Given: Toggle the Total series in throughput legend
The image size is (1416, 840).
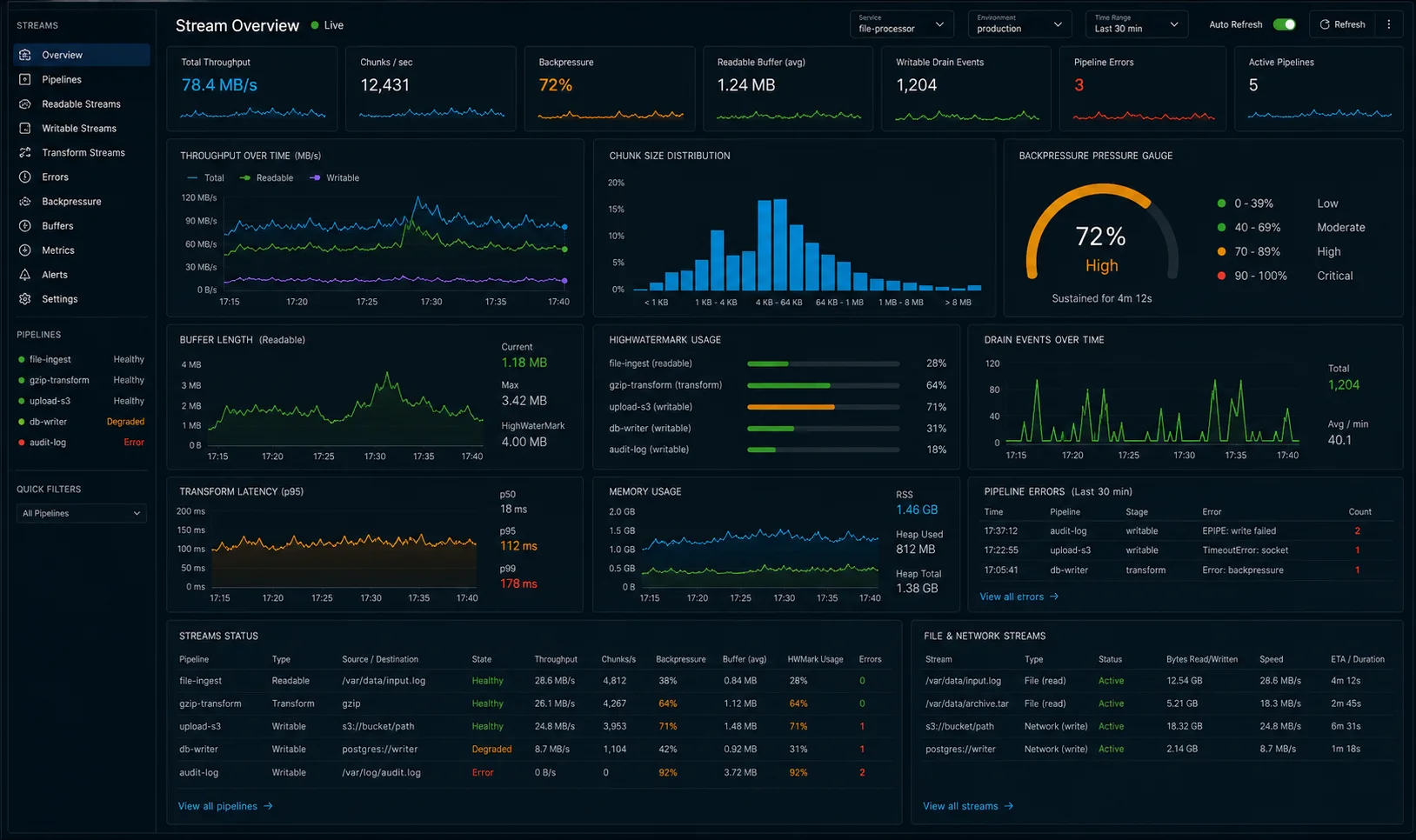Looking at the screenshot, I should [205, 177].
